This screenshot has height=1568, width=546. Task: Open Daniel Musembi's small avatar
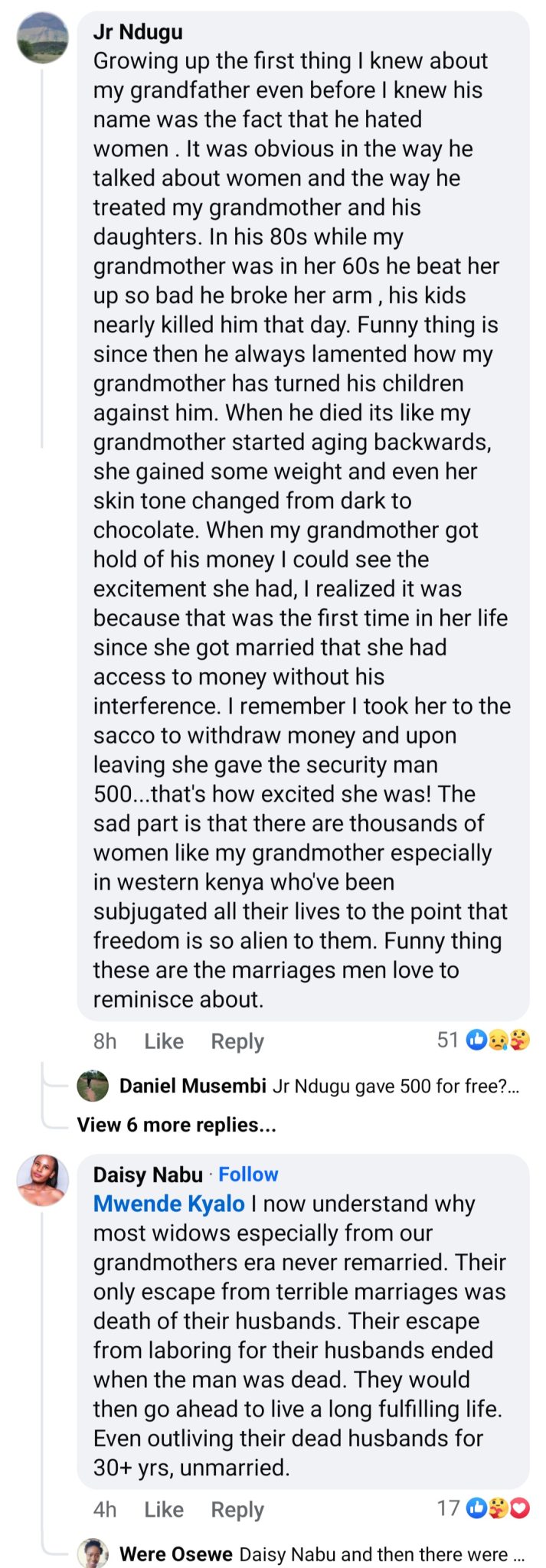click(x=93, y=1086)
